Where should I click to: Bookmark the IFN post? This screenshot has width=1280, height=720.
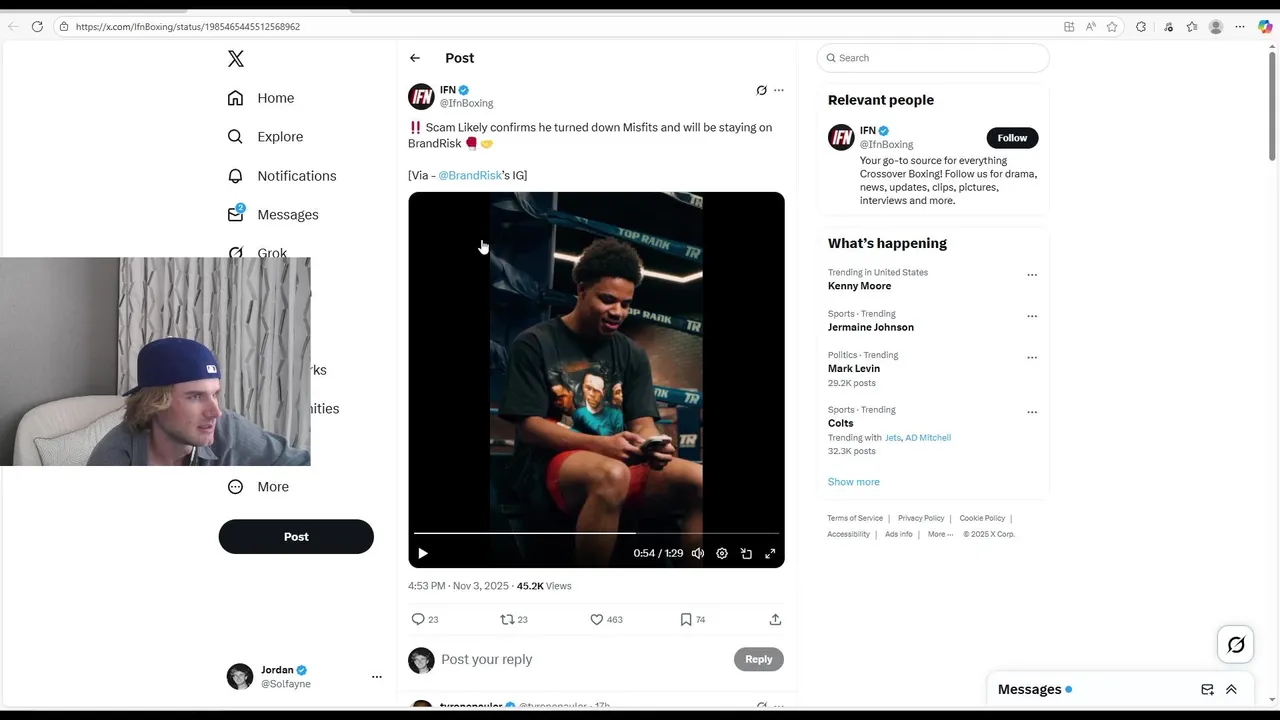pos(686,619)
